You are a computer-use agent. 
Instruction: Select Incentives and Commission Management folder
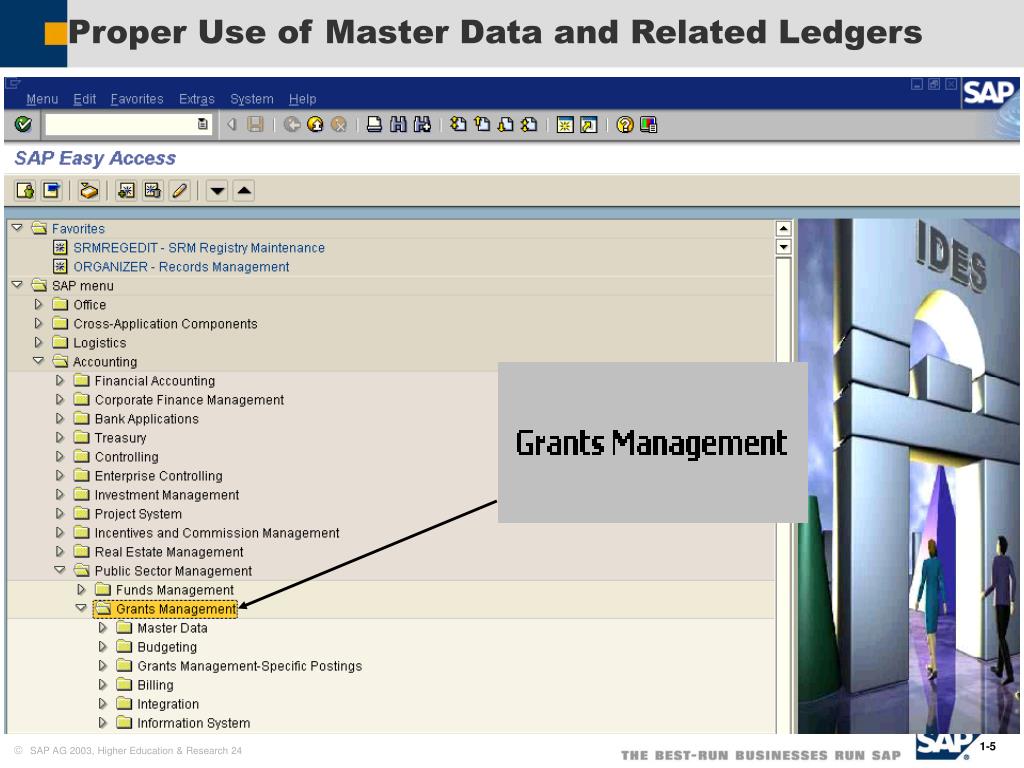point(217,533)
